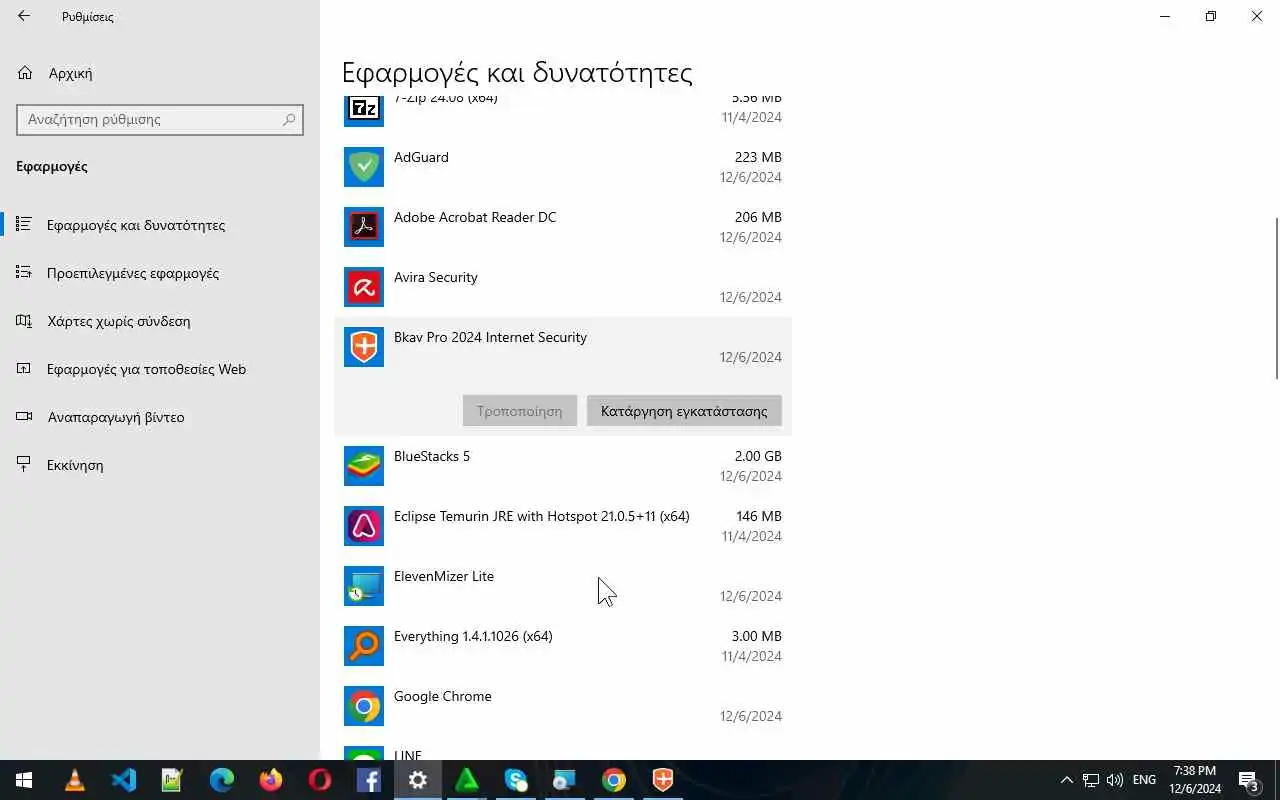Open Εκκίνηση startup section
This screenshot has width=1280, height=800.
pyautogui.click(x=160, y=465)
